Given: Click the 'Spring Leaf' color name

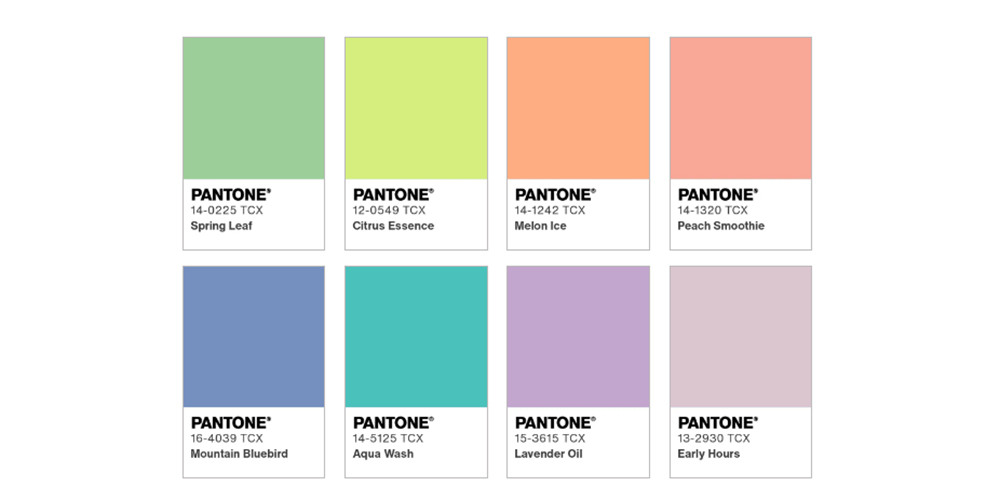Looking at the screenshot, I should click(221, 226).
